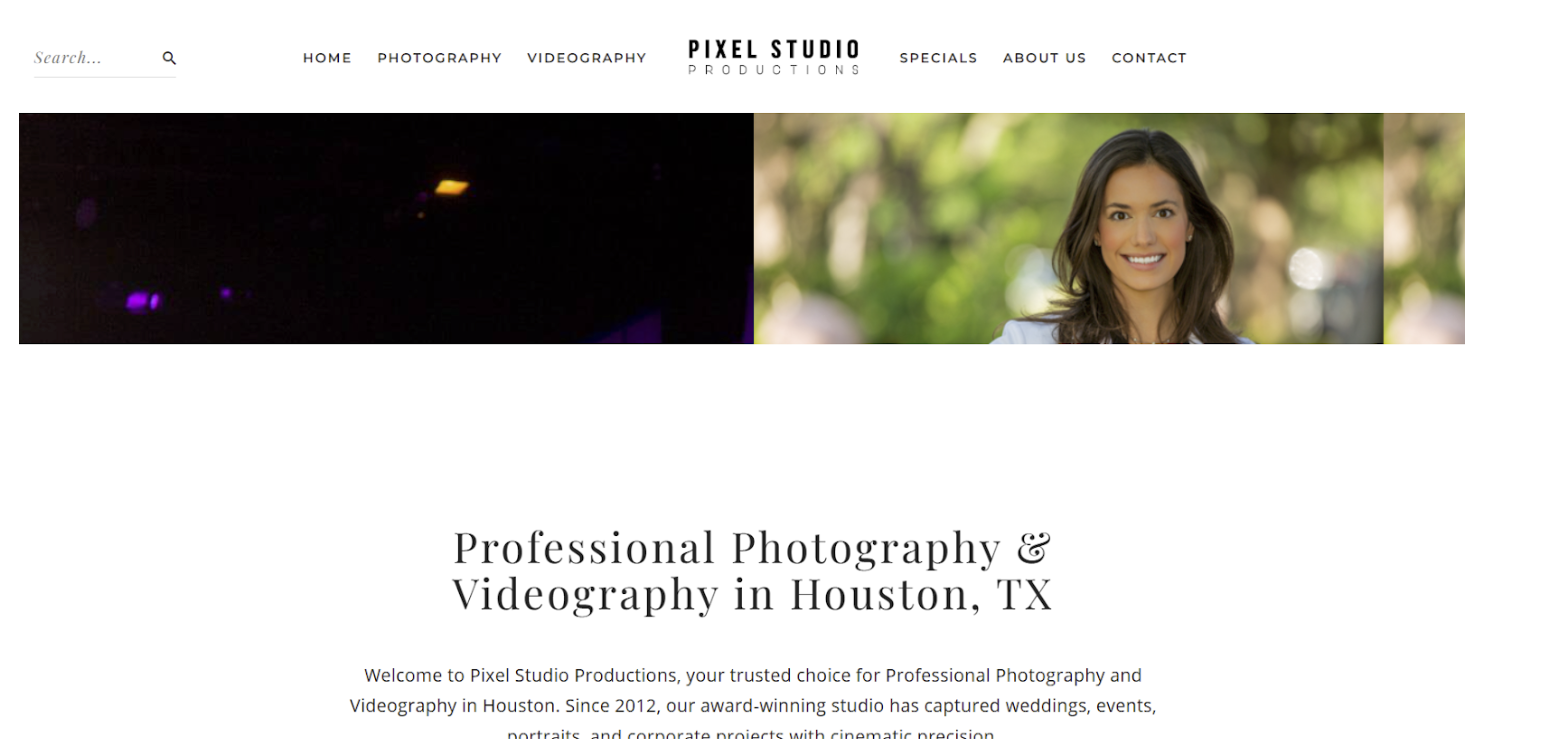The image size is (1542, 748).
Task: Click the search magnifier icon
Action: [x=169, y=58]
